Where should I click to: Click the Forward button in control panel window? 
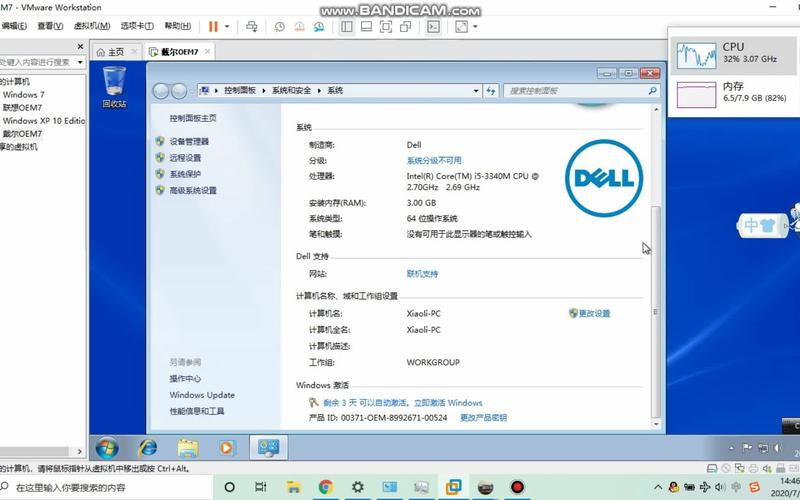[179, 91]
